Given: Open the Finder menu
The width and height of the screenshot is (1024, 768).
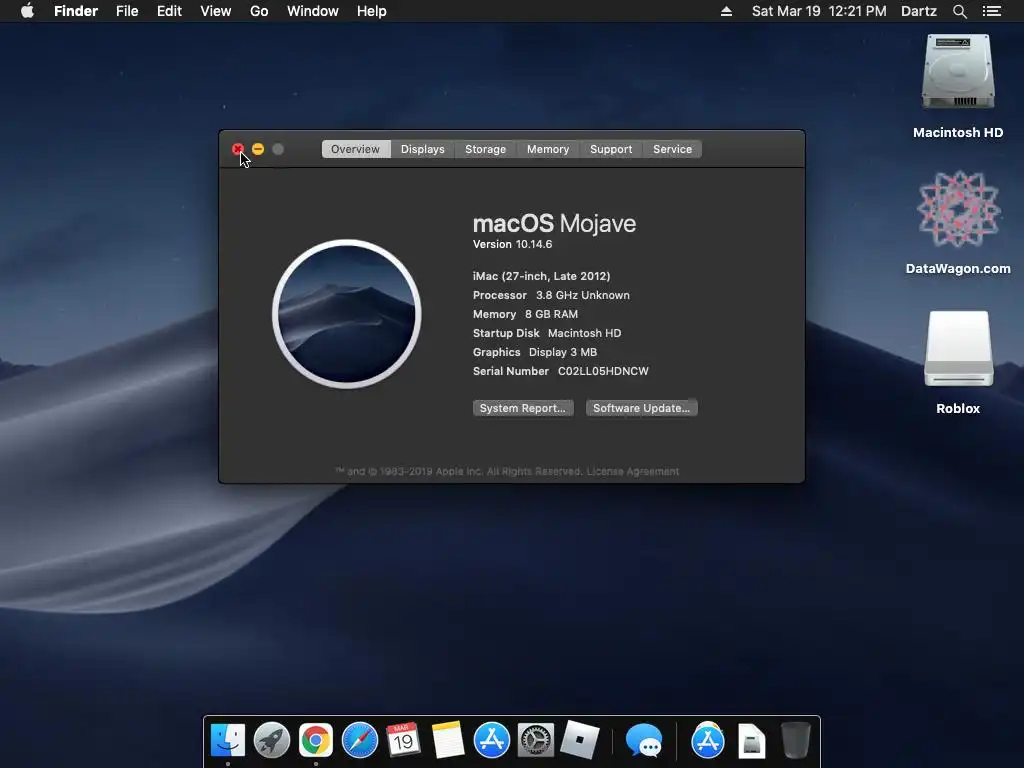Looking at the screenshot, I should click(x=76, y=11).
